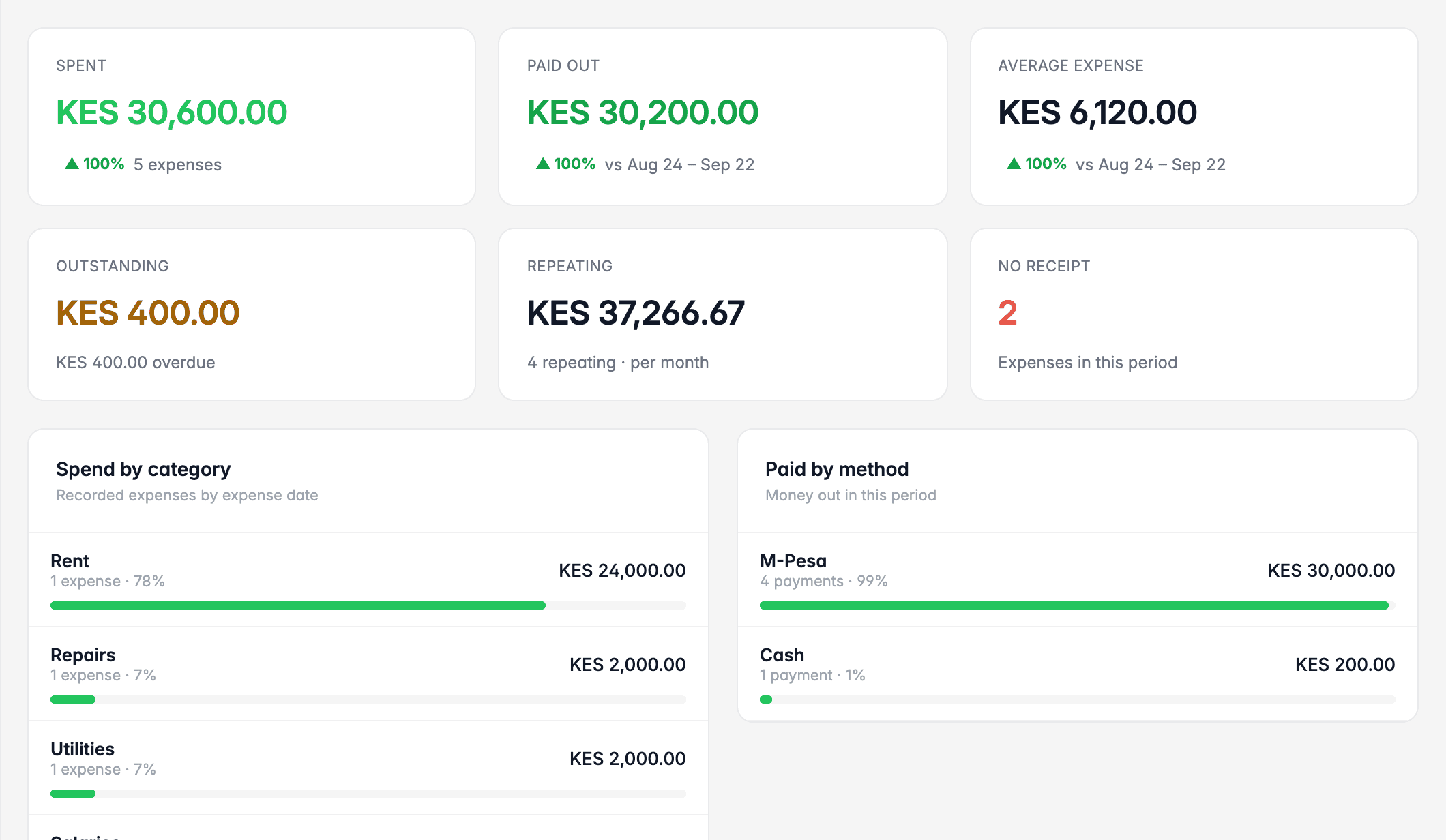
Task: Click the SPENT card's green up-arrow icon
Action: pos(72,164)
